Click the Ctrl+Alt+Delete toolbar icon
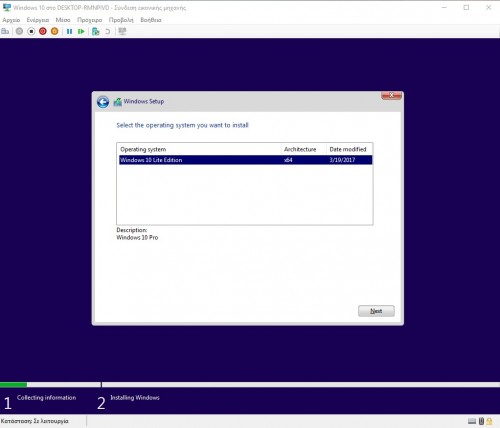This screenshot has height=428, width=500. click(x=5, y=31)
